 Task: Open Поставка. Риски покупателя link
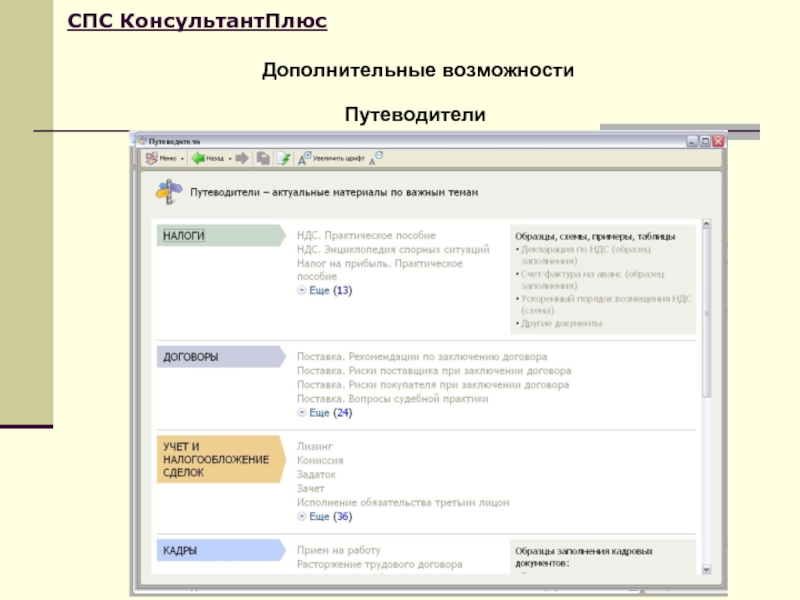point(433,384)
